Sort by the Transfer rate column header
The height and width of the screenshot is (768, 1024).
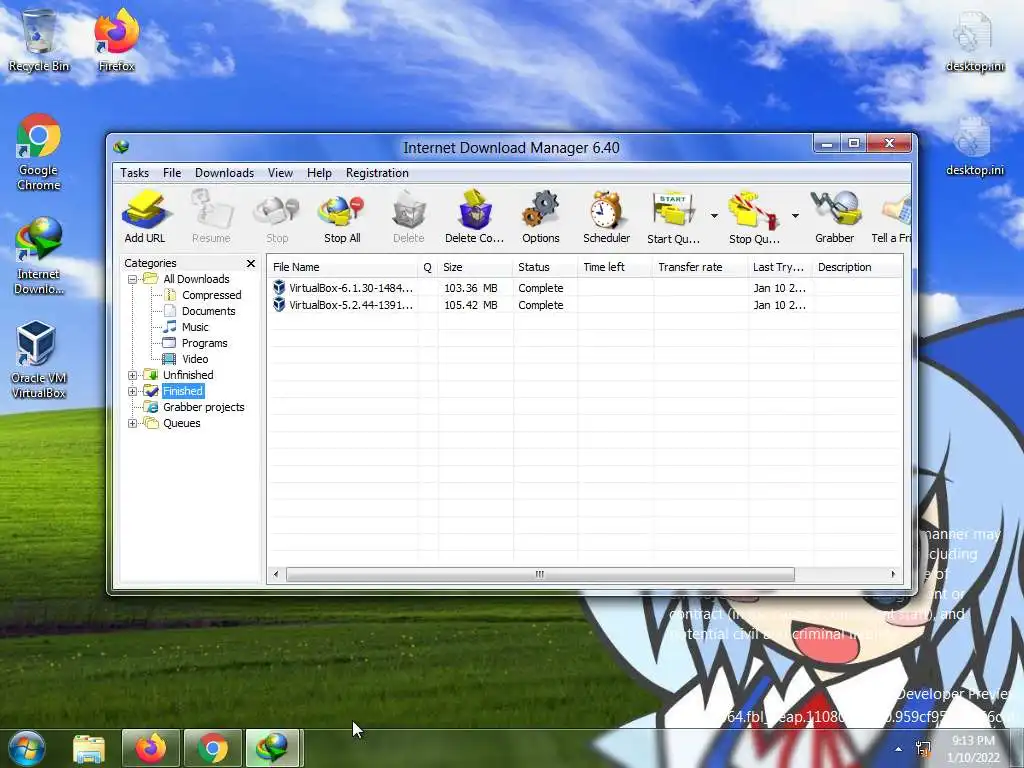coord(700,267)
